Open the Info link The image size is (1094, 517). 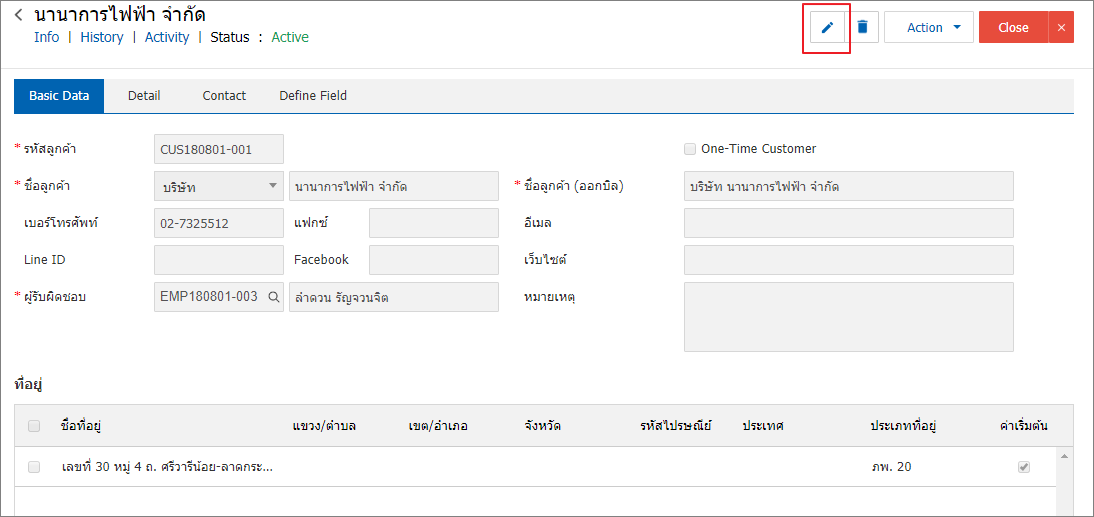click(x=47, y=37)
